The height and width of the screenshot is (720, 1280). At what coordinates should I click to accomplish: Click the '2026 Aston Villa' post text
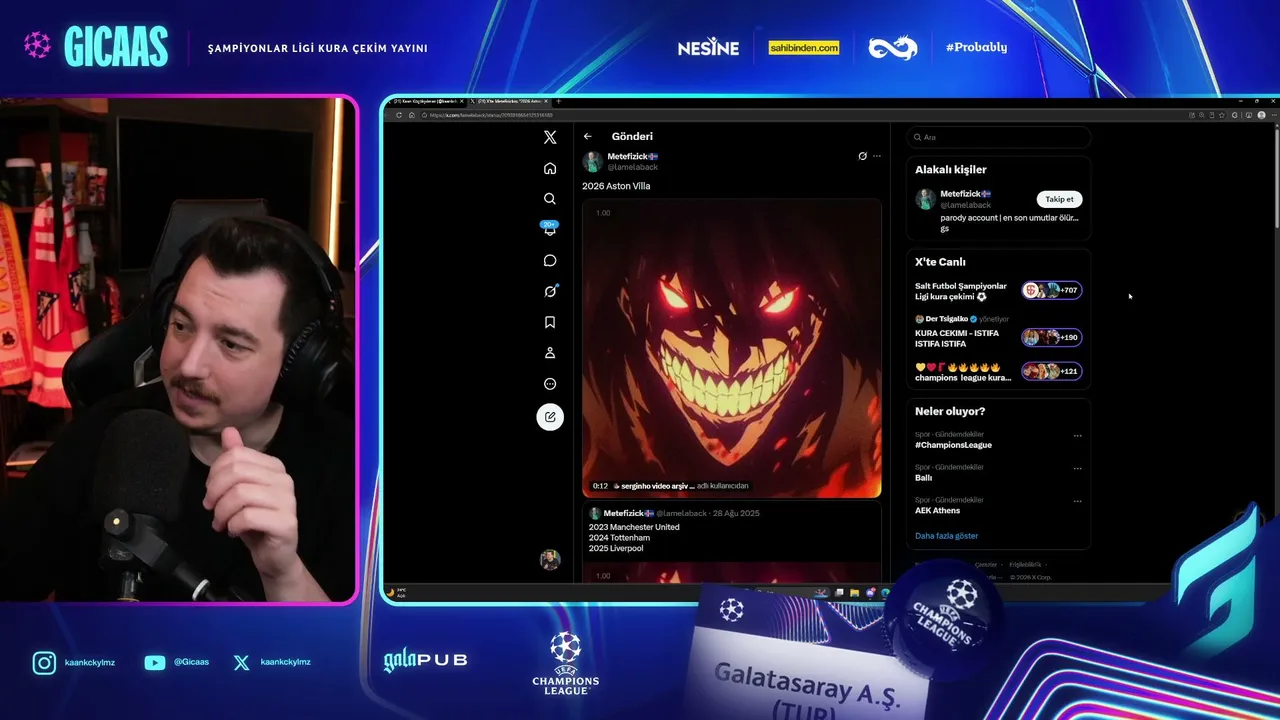[616, 186]
